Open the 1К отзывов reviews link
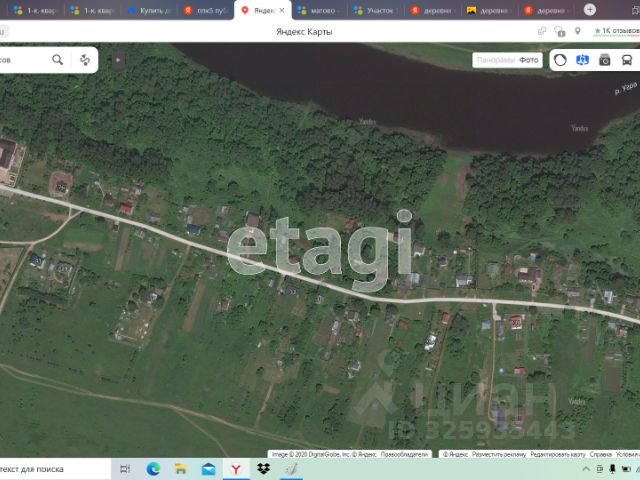The image size is (640, 480). tap(617, 31)
